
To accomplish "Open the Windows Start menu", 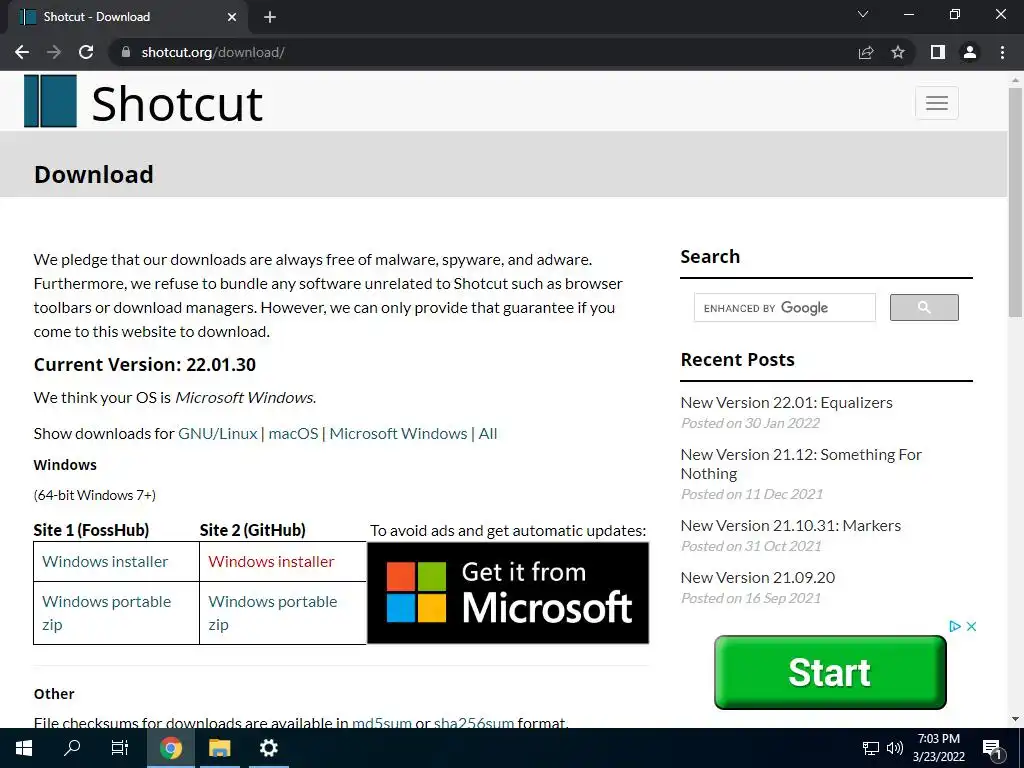I will [24, 748].
